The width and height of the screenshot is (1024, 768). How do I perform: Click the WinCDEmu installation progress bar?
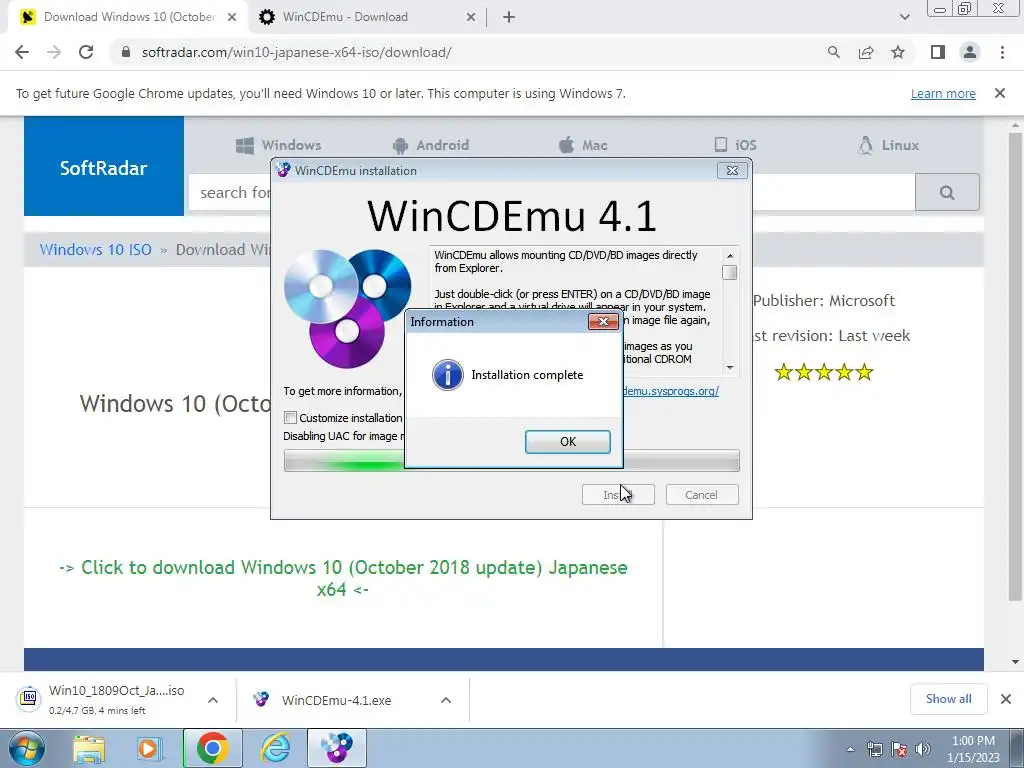pos(511,460)
